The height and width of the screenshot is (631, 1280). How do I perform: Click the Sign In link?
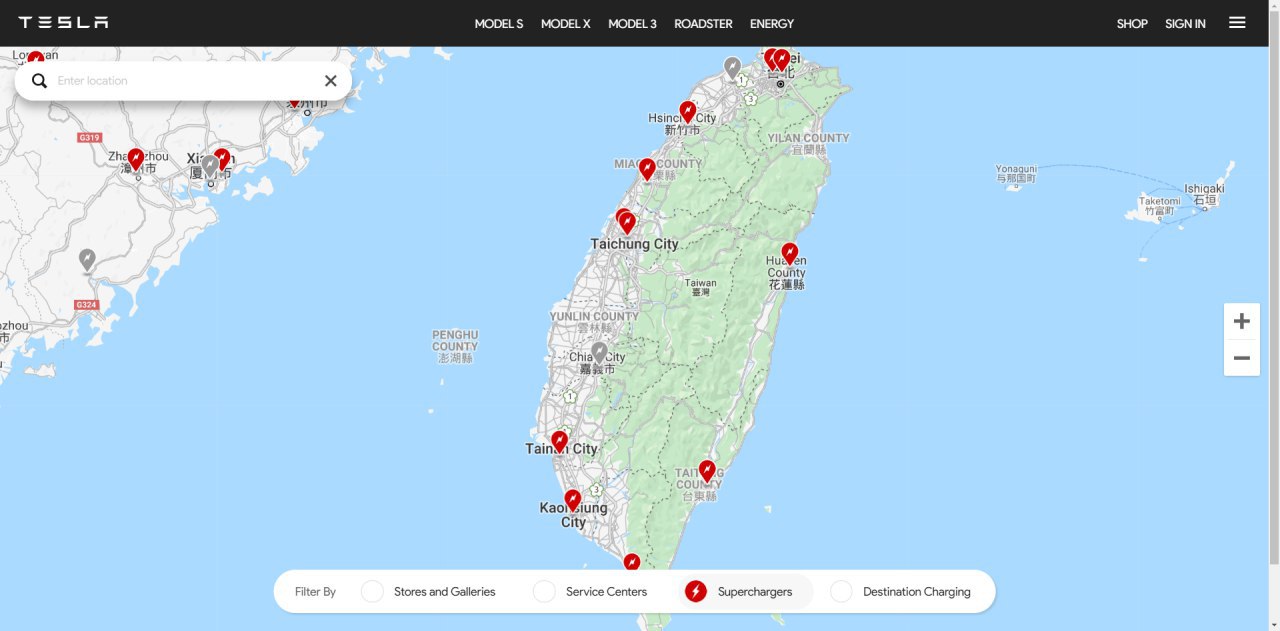(1185, 24)
